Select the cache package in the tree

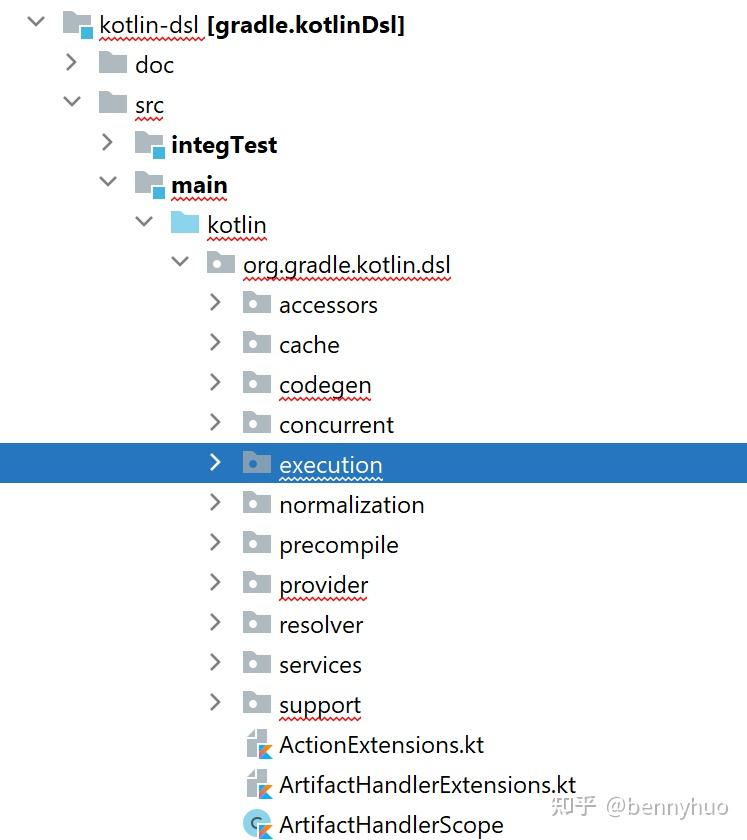309,343
